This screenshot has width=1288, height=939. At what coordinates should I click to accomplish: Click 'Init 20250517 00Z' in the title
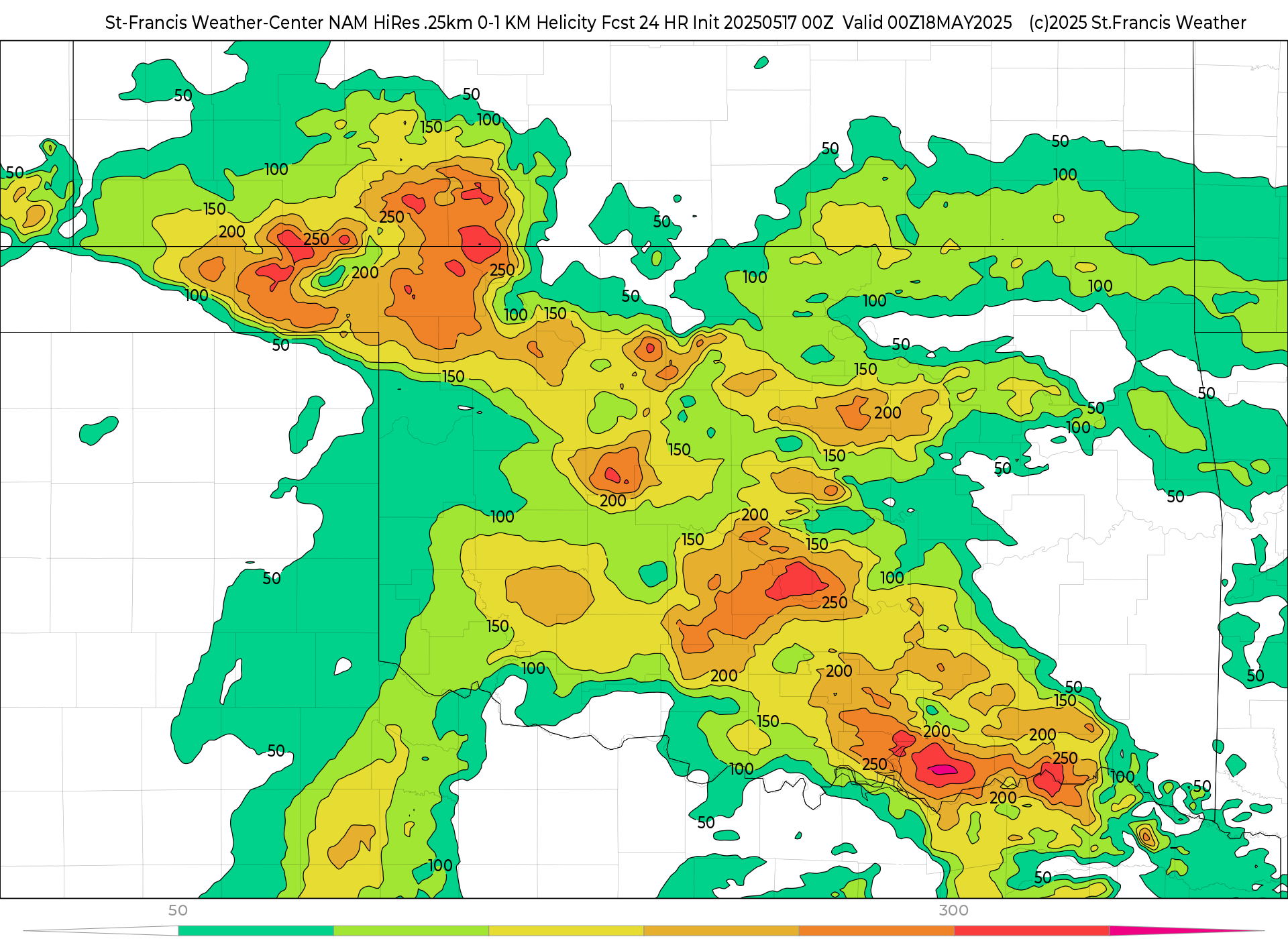coord(763,23)
